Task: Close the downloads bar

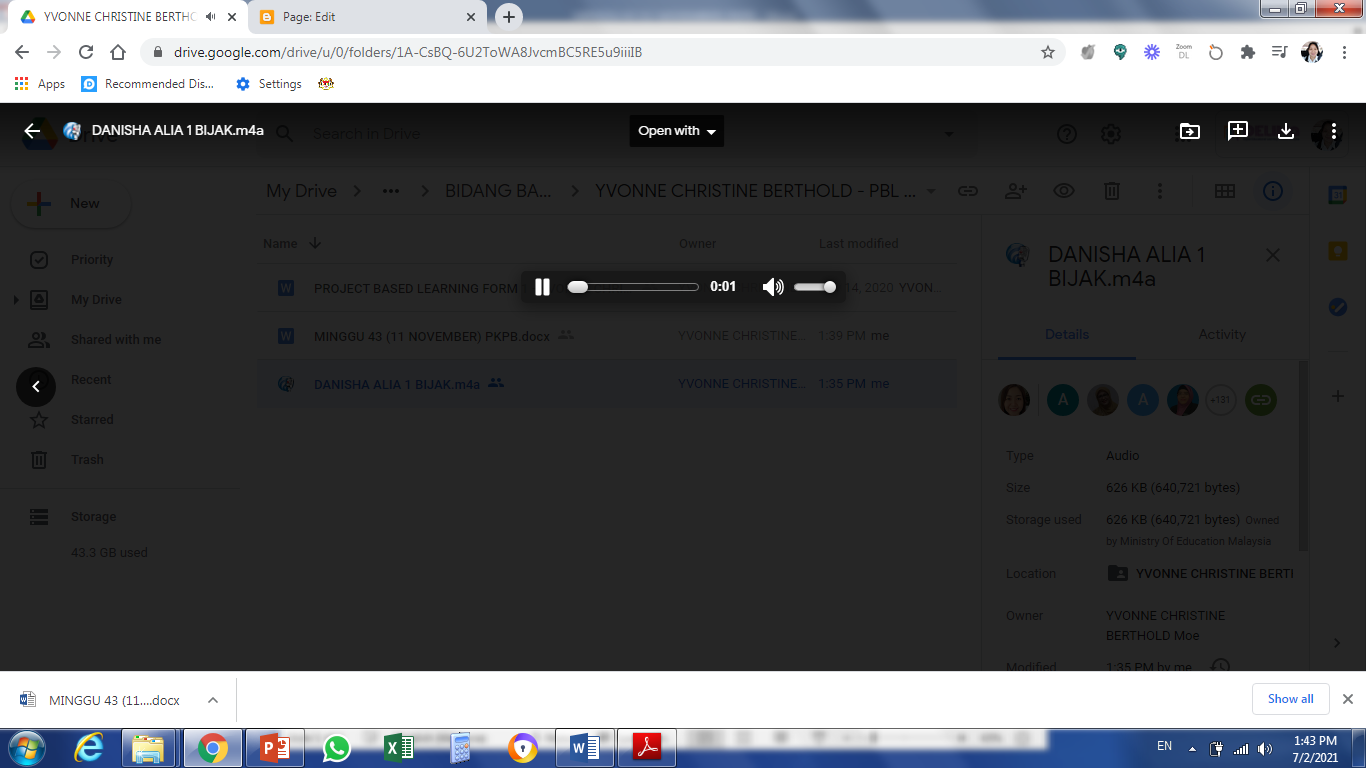Action: click(1347, 699)
